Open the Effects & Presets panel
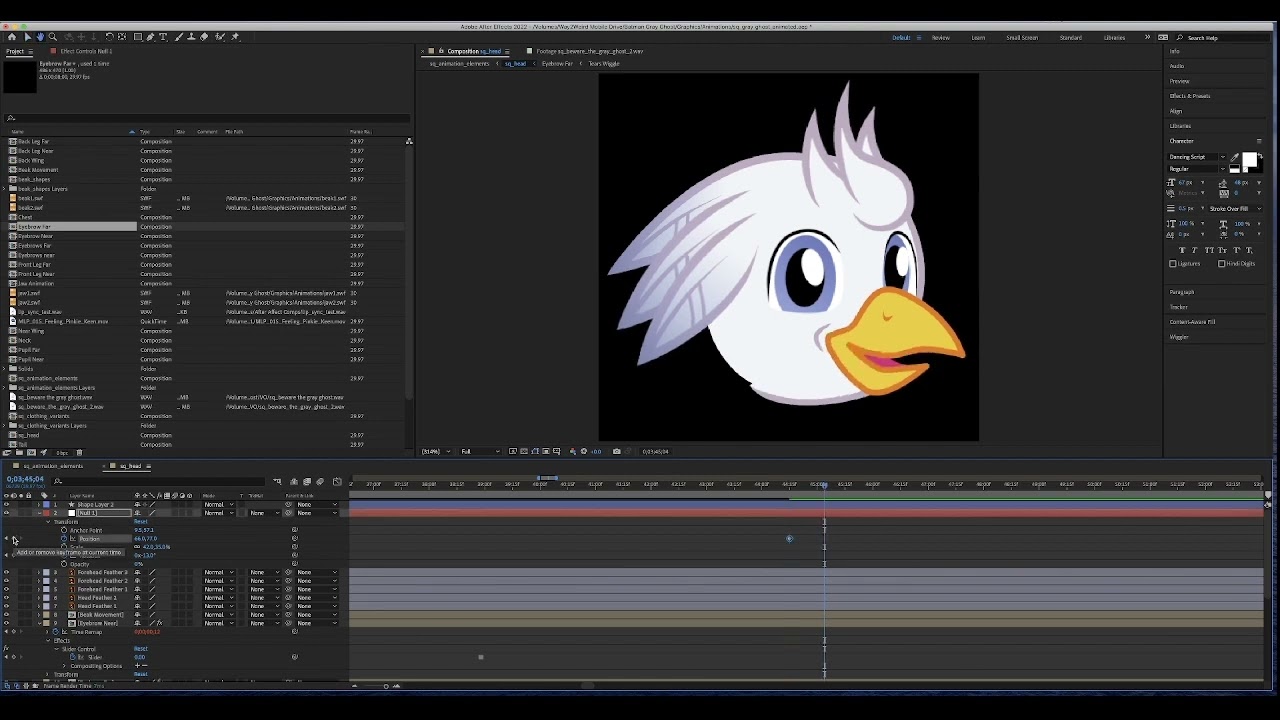 coord(1190,96)
